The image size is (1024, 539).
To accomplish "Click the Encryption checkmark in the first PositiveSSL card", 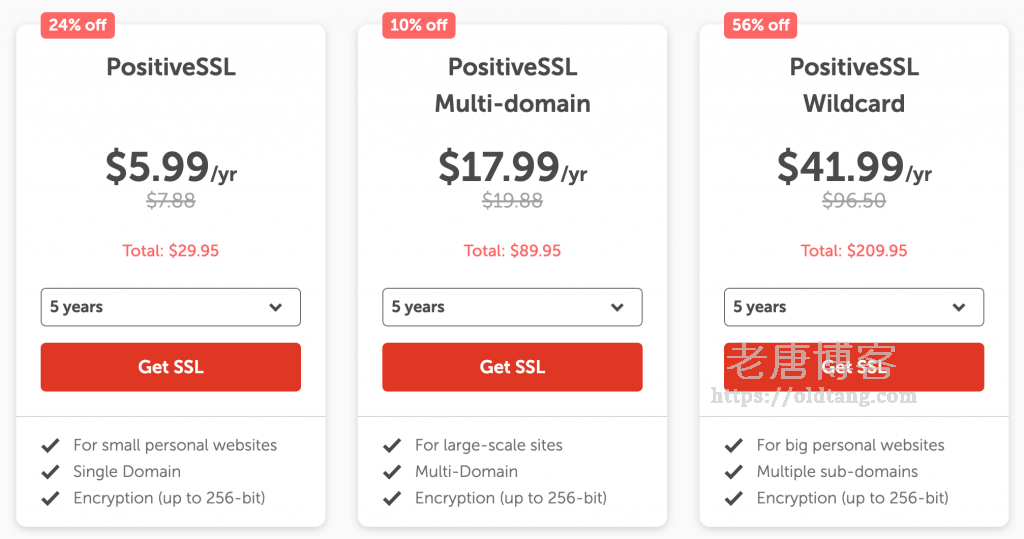I will tap(50, 498).
